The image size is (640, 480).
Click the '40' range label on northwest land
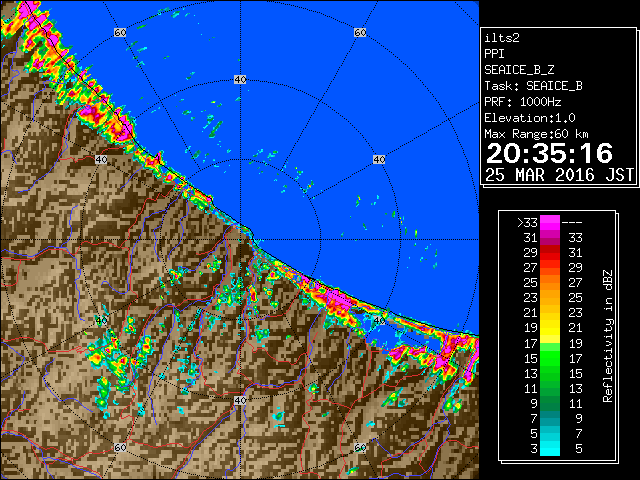click(101, 160)
